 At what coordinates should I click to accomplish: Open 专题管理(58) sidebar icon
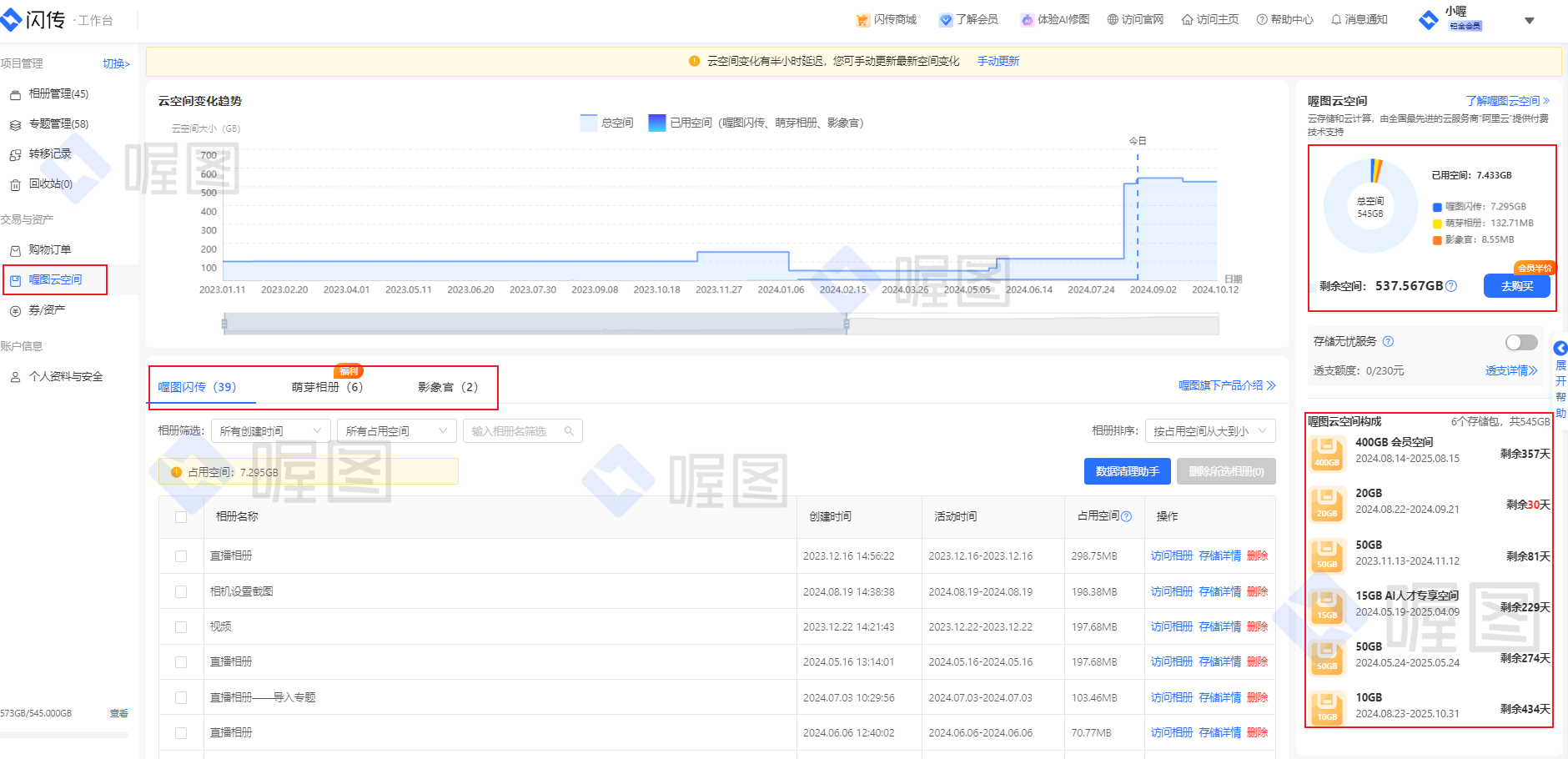point(15,125)
